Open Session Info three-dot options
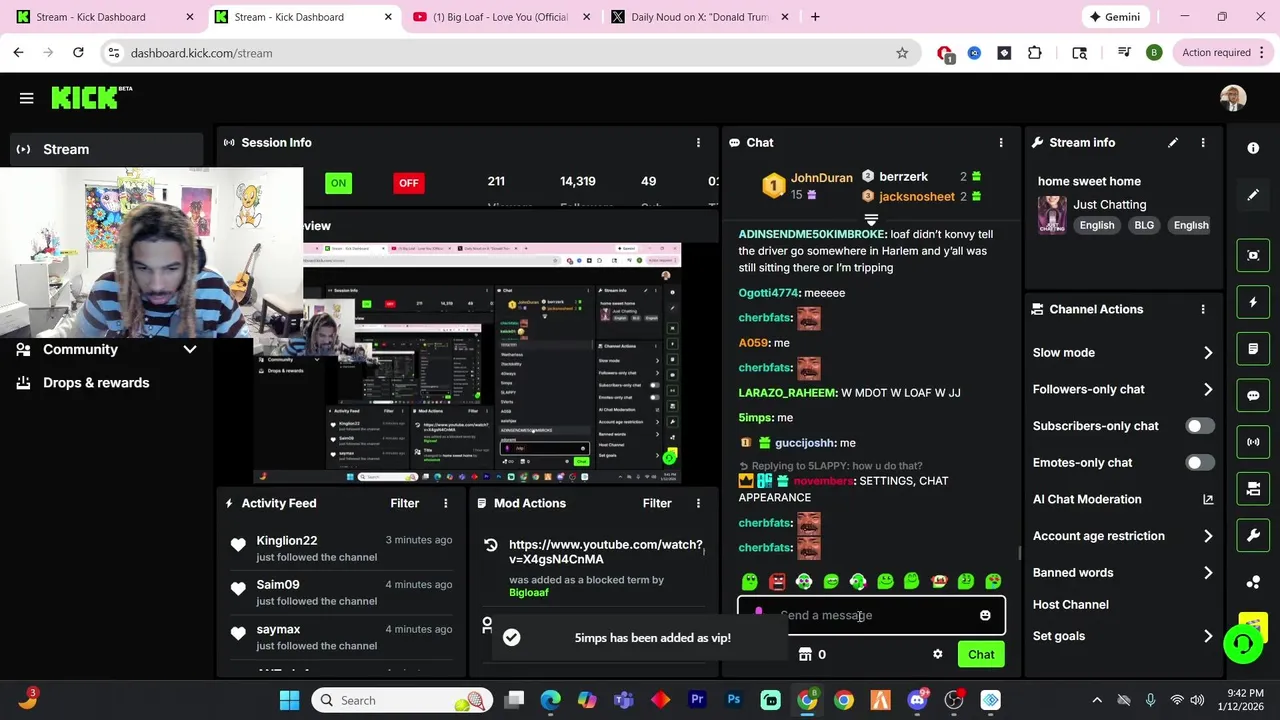The height and width of the screenshot is (720, 1280). [x=698, y=143]
